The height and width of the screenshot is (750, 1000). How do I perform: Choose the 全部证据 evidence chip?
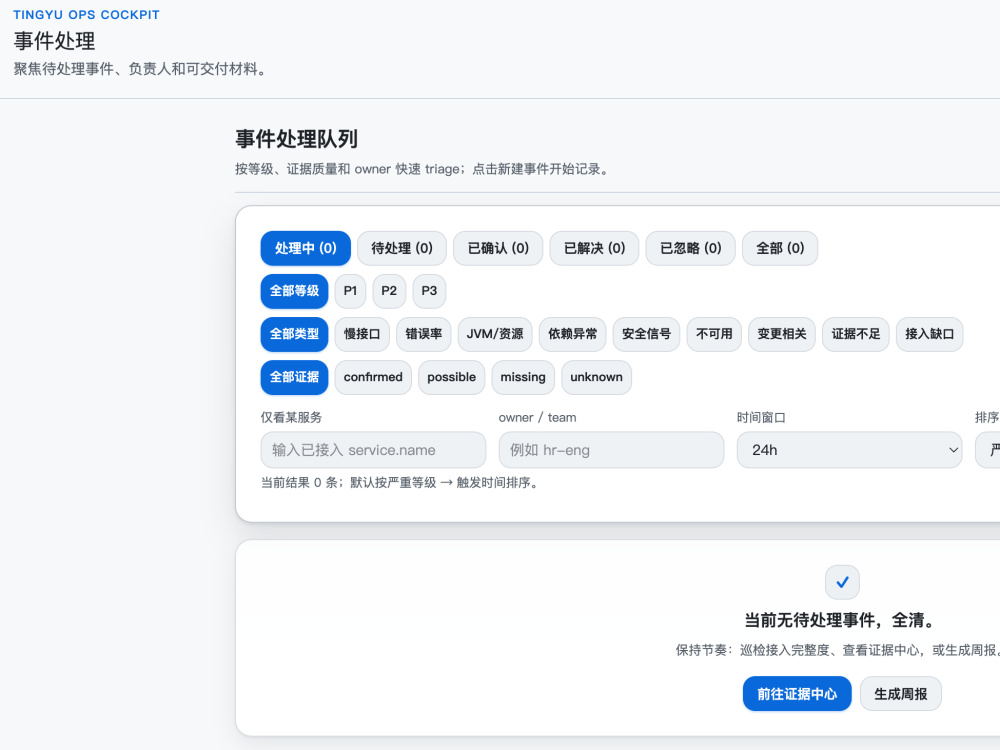point(295,378)
